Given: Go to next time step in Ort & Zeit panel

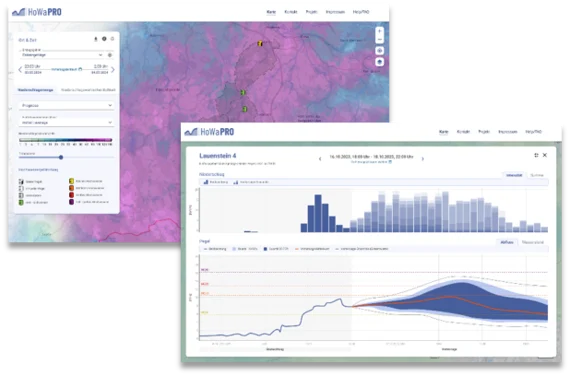Looking at the screenshot, I should click(113, 69).
